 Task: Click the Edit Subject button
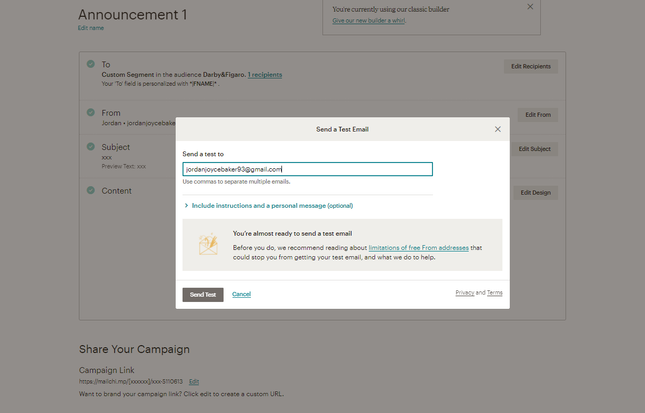534,149
